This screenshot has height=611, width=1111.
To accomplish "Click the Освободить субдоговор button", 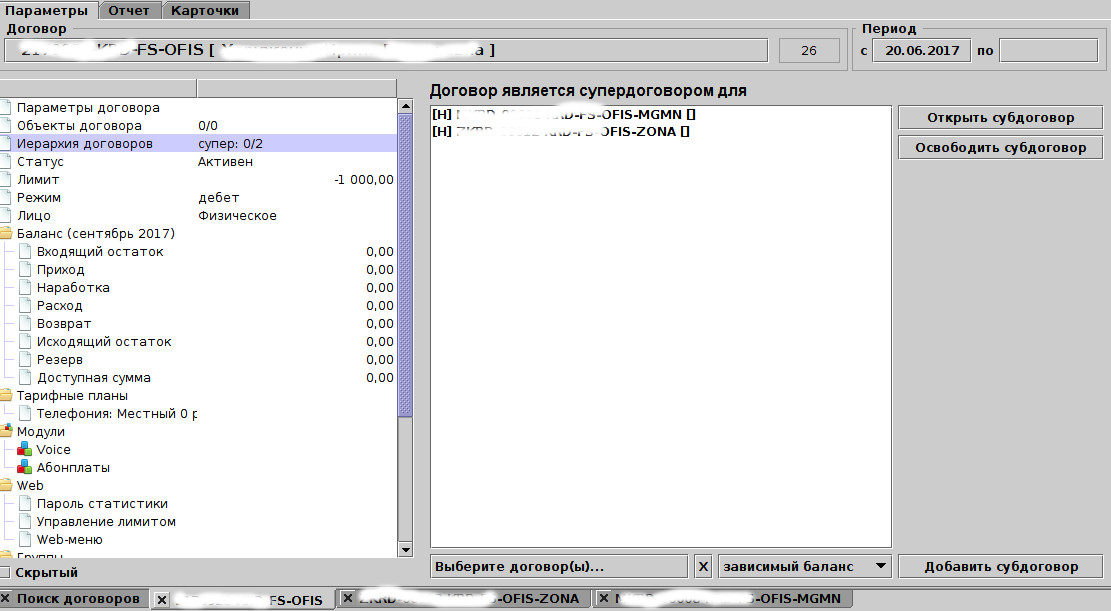I will (1000, 148).
